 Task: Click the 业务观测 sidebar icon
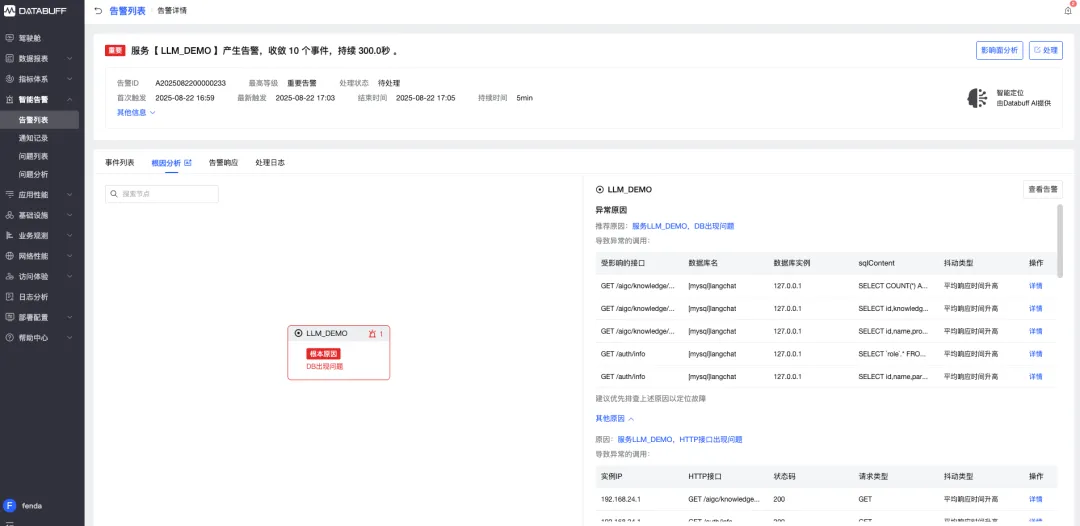[9, 235]
